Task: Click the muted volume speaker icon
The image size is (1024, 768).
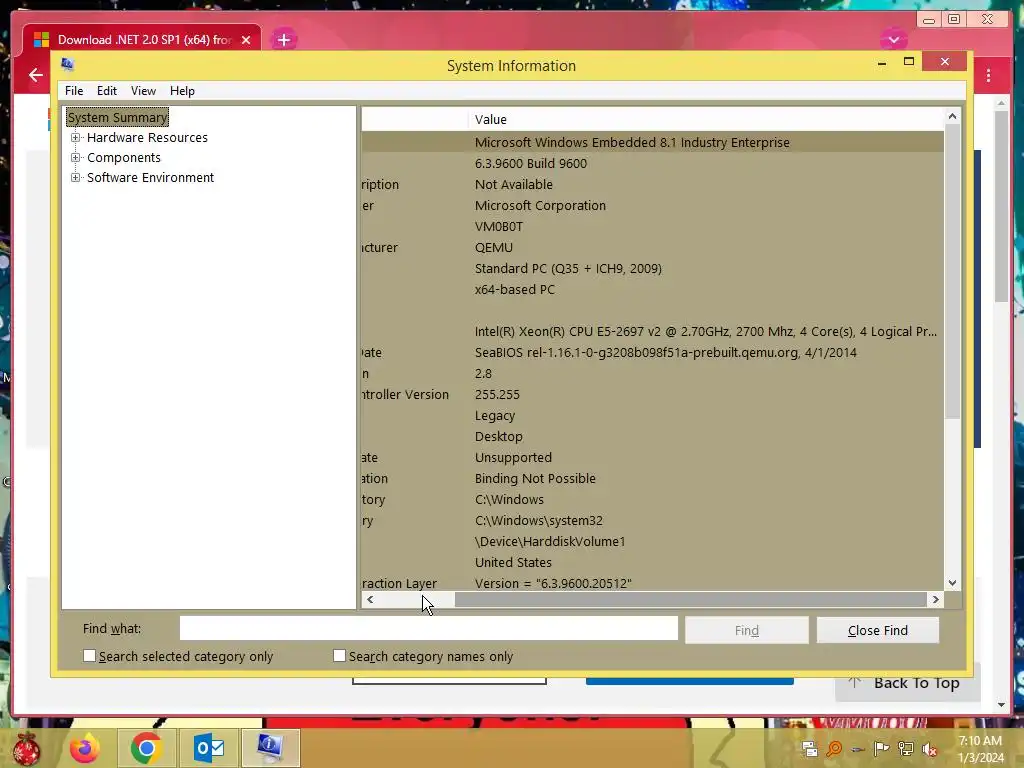Action: coord(930,750)
